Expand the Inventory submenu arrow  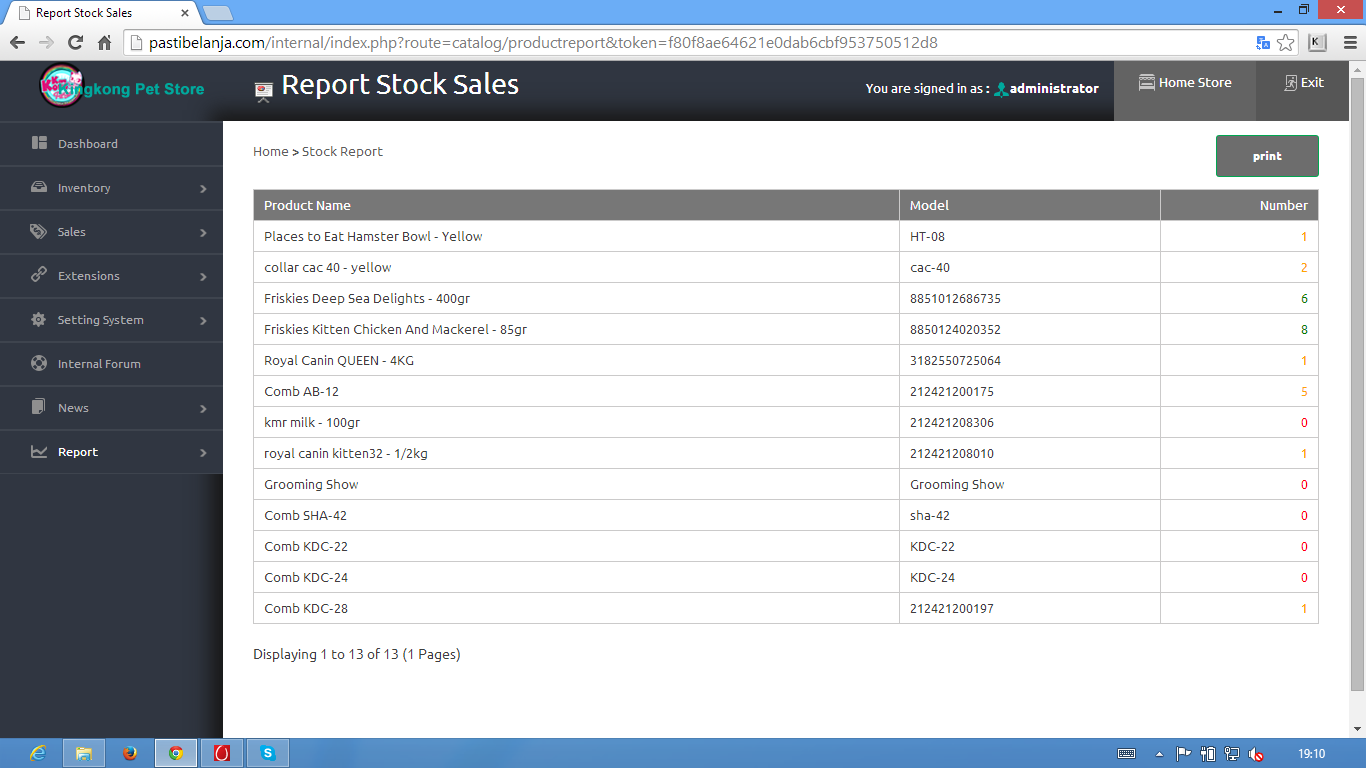point(203,189)
